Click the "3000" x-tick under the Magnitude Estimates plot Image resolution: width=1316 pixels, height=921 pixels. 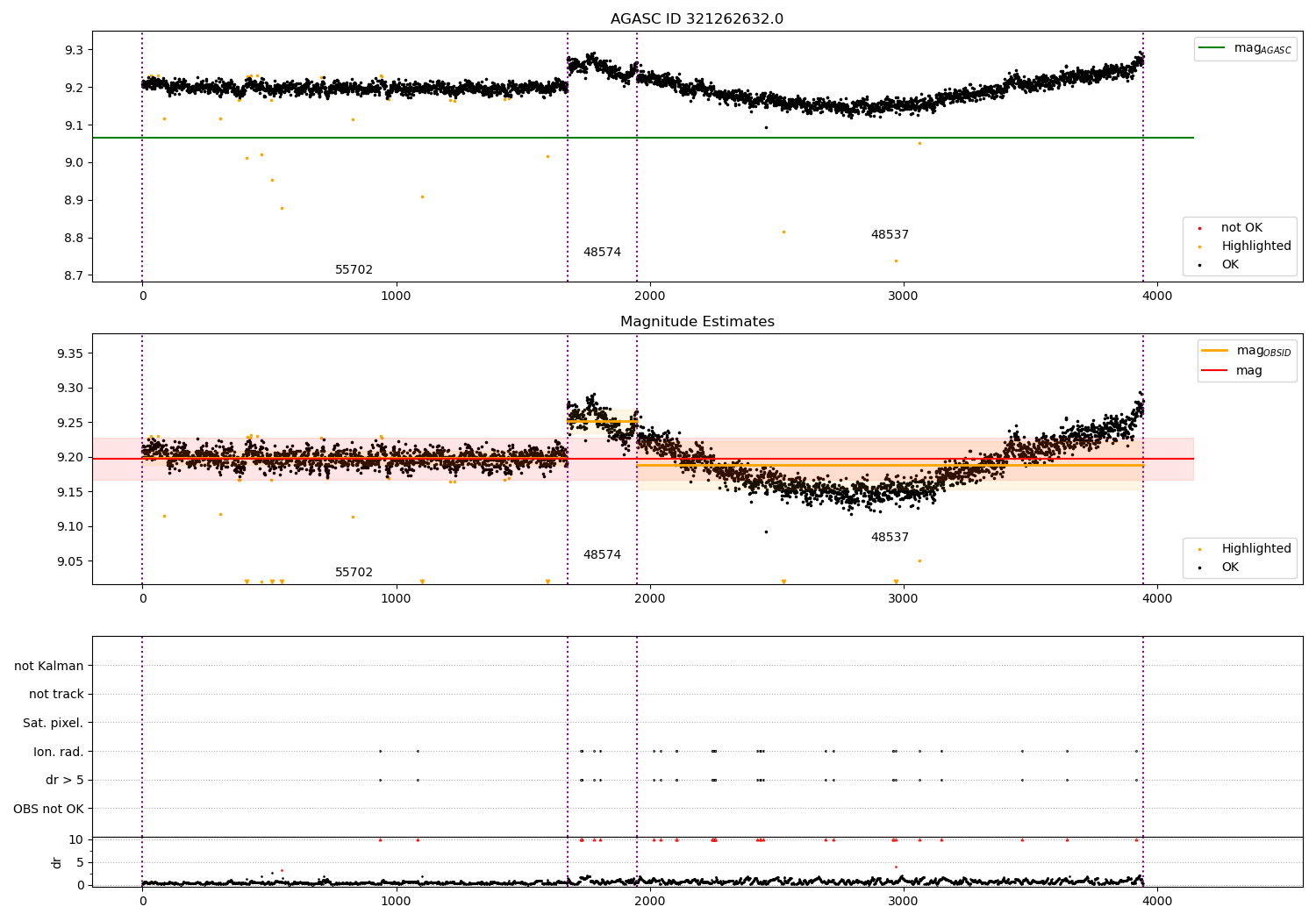coord(904,599)
